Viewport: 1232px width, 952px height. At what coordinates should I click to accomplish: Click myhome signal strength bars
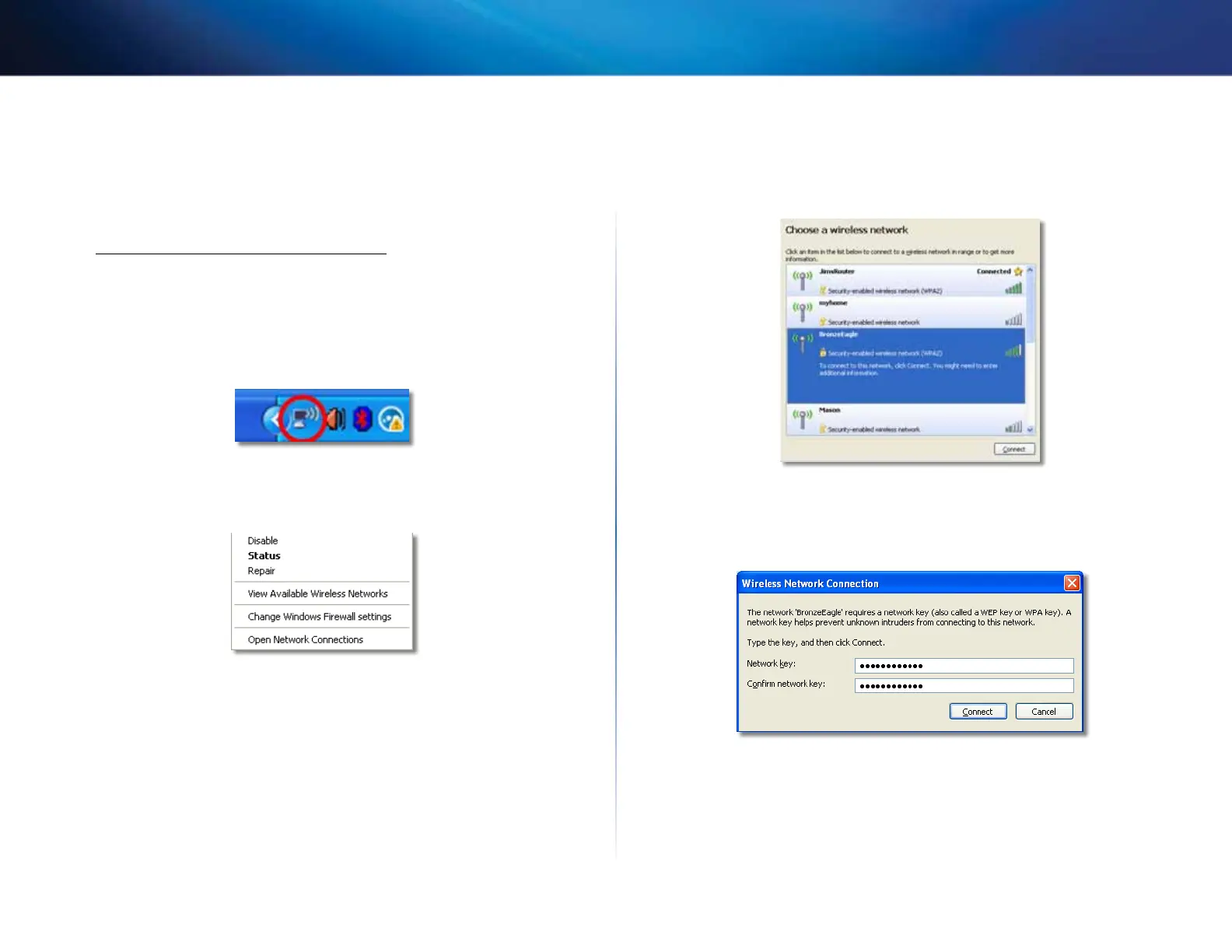(1013, 320)
